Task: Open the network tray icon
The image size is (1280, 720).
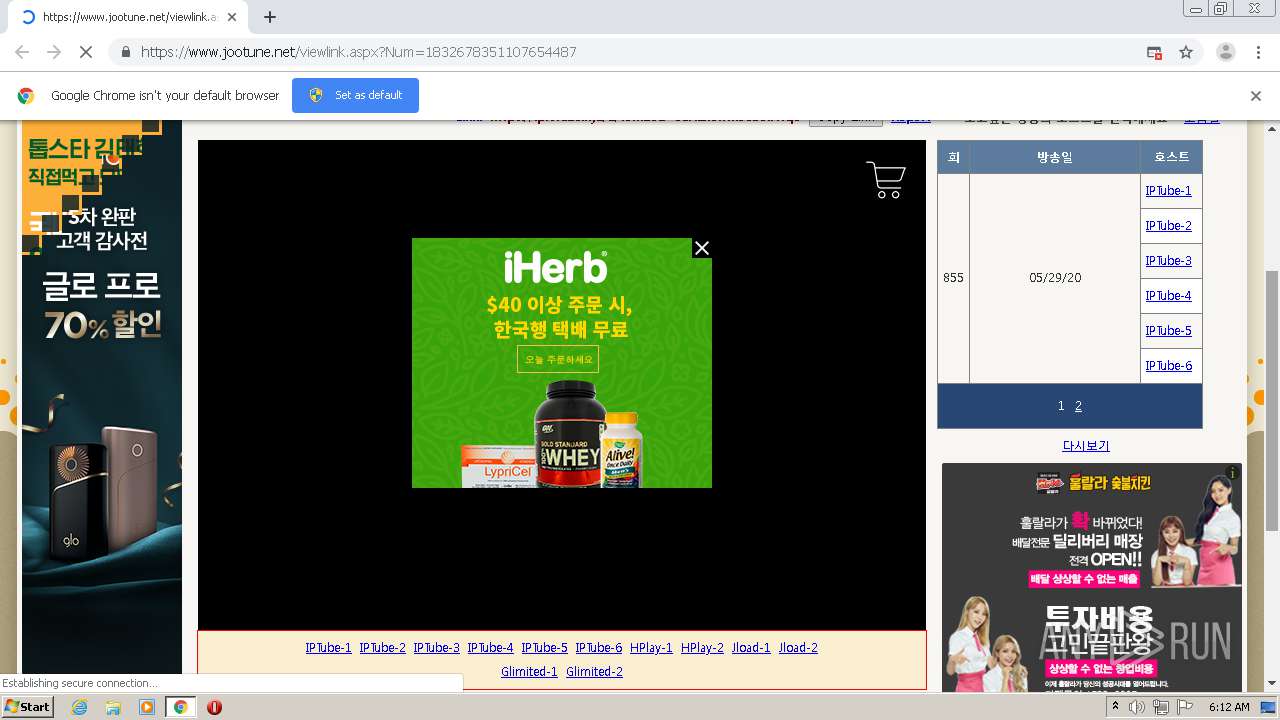Action: coord(1161,707)
